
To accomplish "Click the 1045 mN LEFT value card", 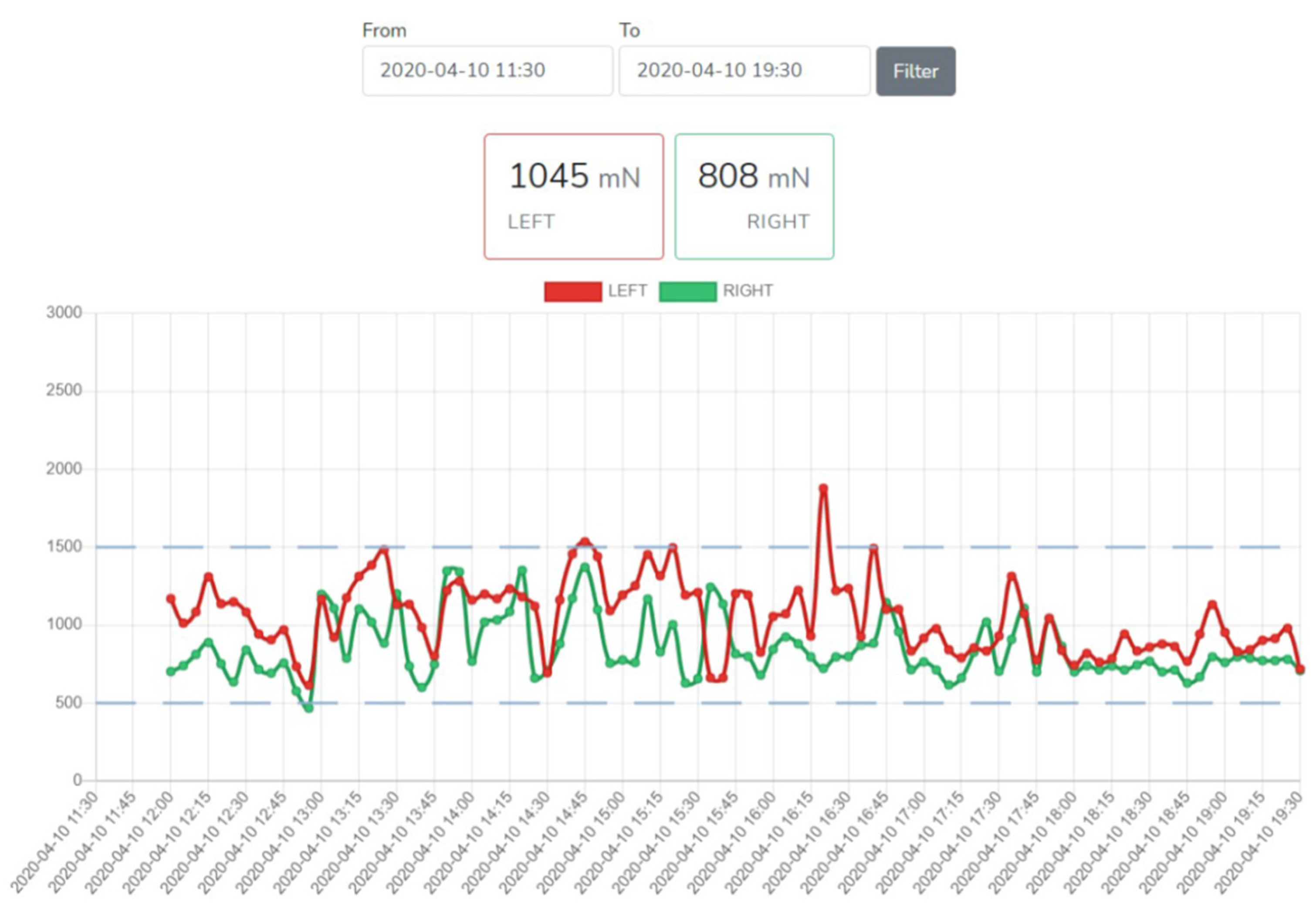I will 574,197.
